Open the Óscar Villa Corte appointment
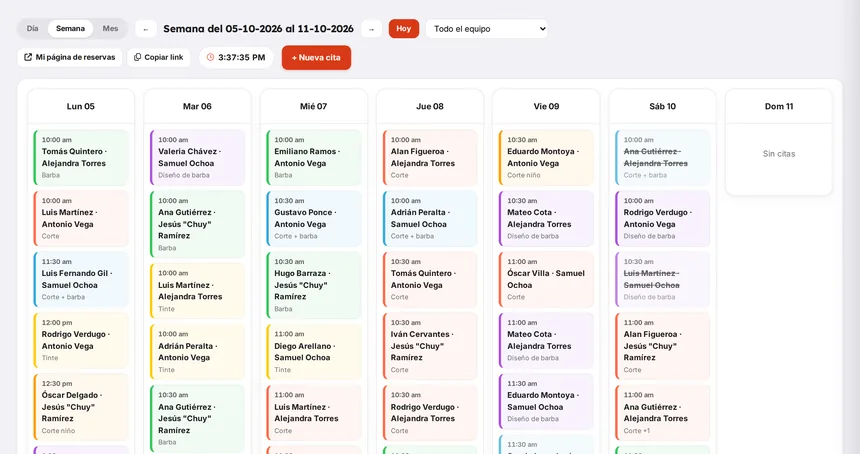The width and height of the screenshot is (860, 454). click(x=546, y=279)
